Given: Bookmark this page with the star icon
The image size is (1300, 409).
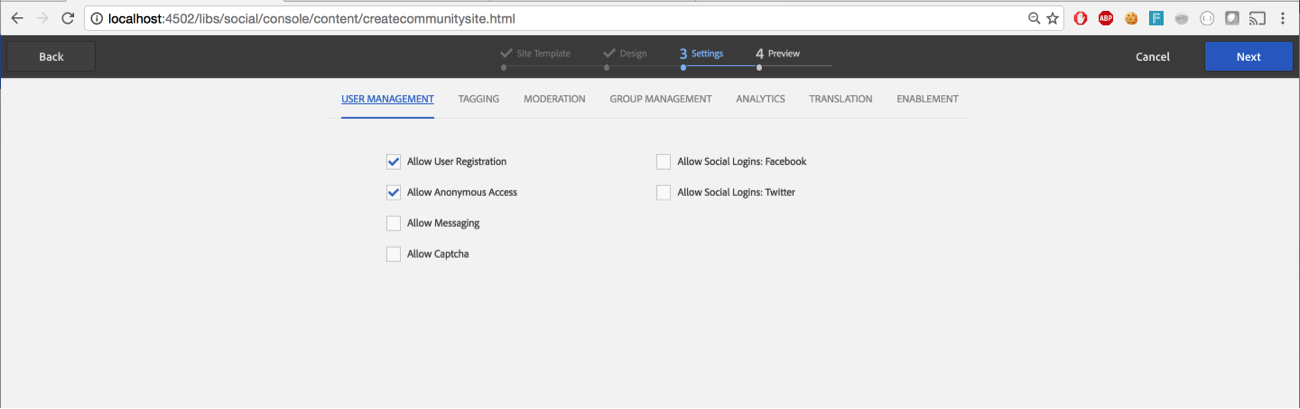Looking at the screenshot, I should tap(1053, 18).
